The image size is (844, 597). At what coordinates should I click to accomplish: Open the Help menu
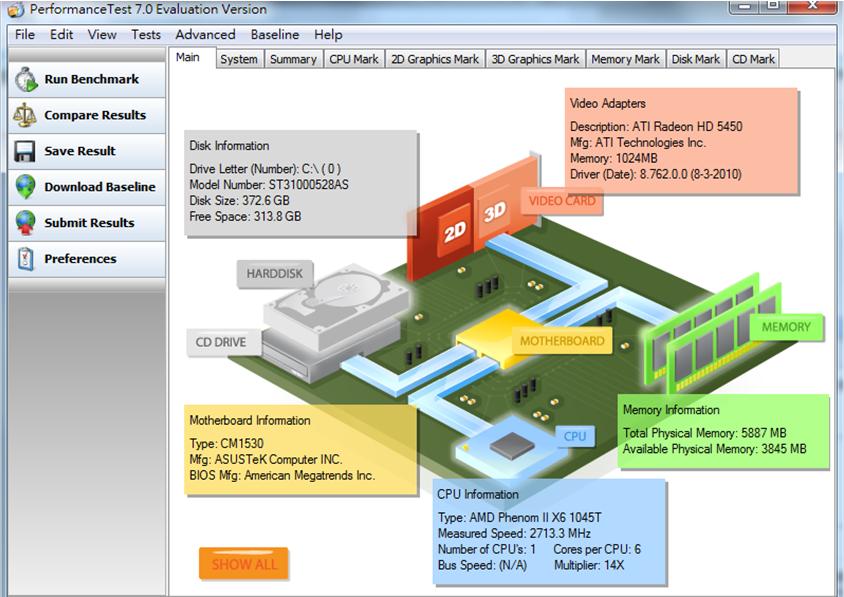pos(328,34)
